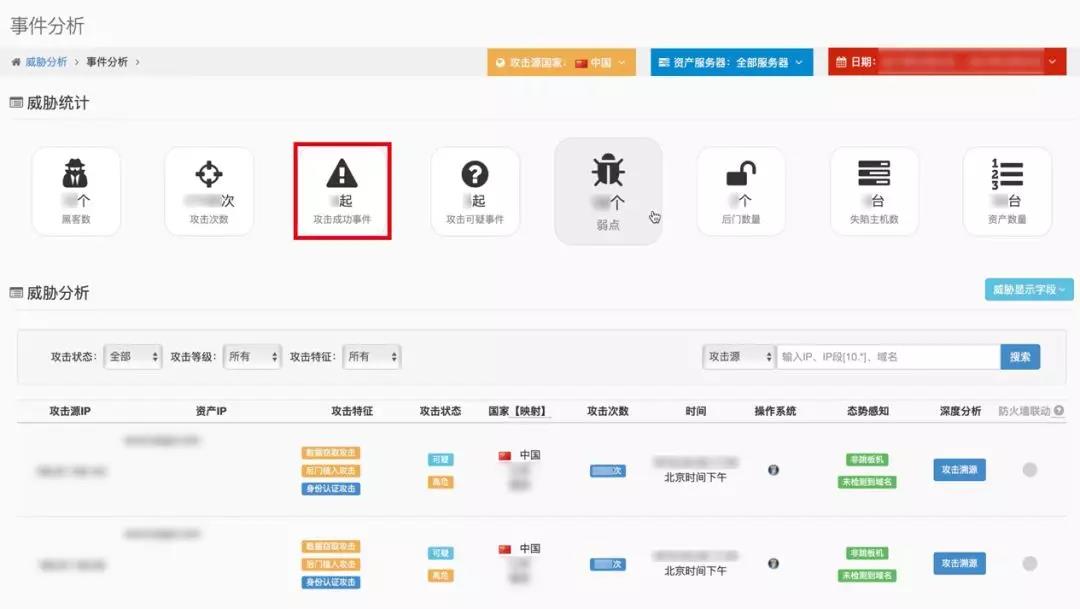1080x609 pixels.
Task: Click the 态势感知 column header
Action: pyautogui.click(x=868, y=411)
